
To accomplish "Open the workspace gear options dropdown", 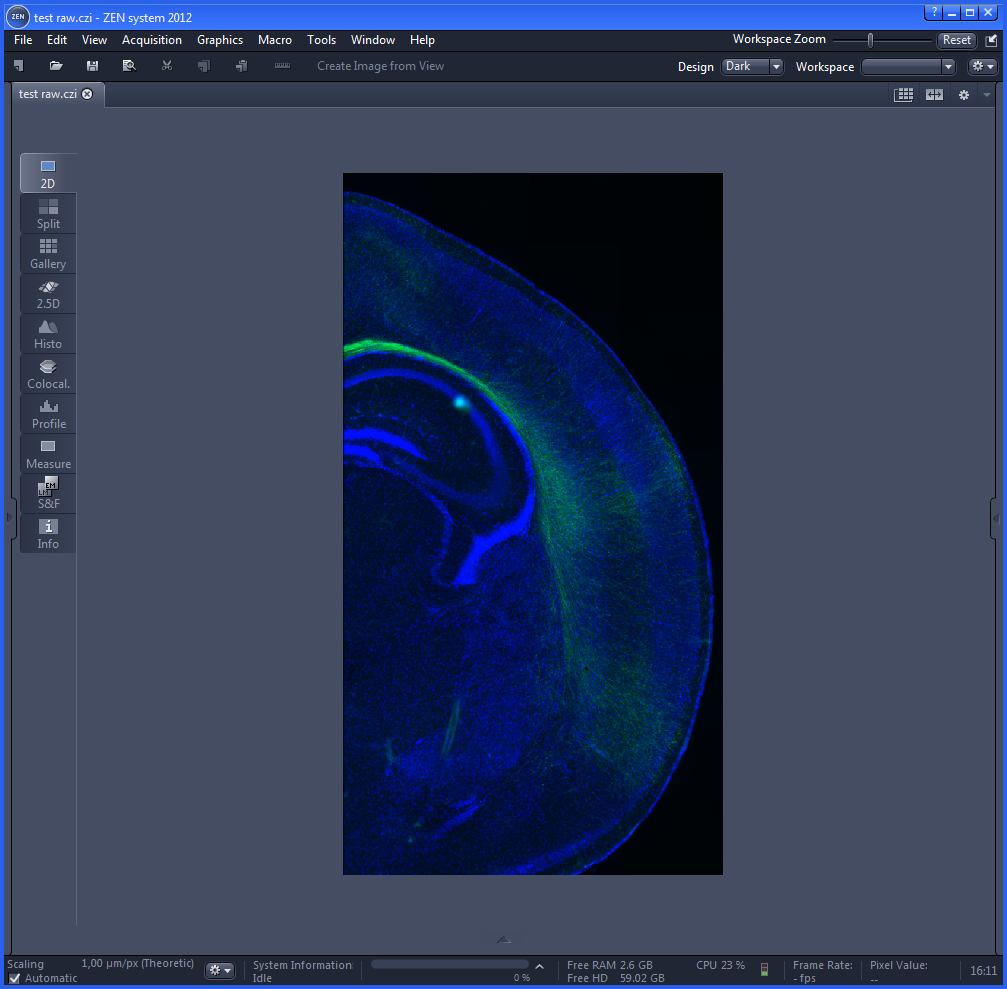I will (x=983, y=66).
